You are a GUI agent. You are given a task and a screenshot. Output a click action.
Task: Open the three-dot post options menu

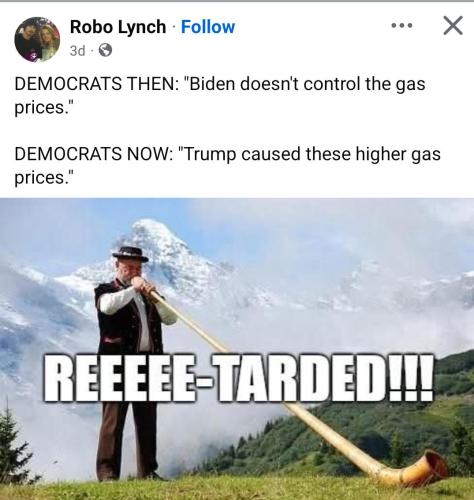[x=402, y=25]
